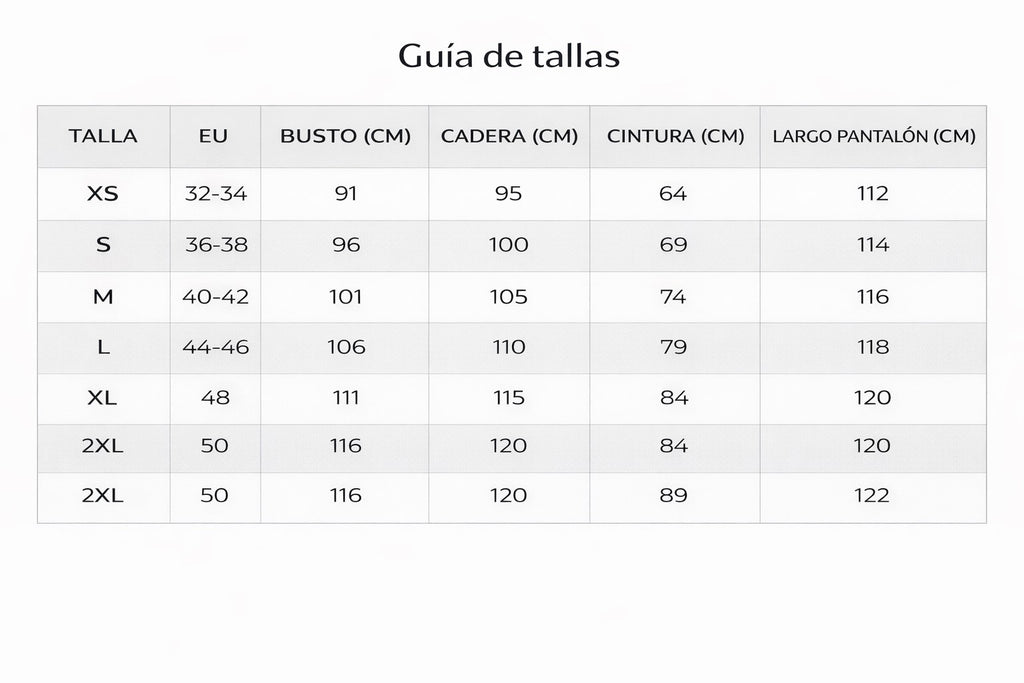Select the XS size row label
Viewport: 1024px width, 683px height.
[103, 193]
